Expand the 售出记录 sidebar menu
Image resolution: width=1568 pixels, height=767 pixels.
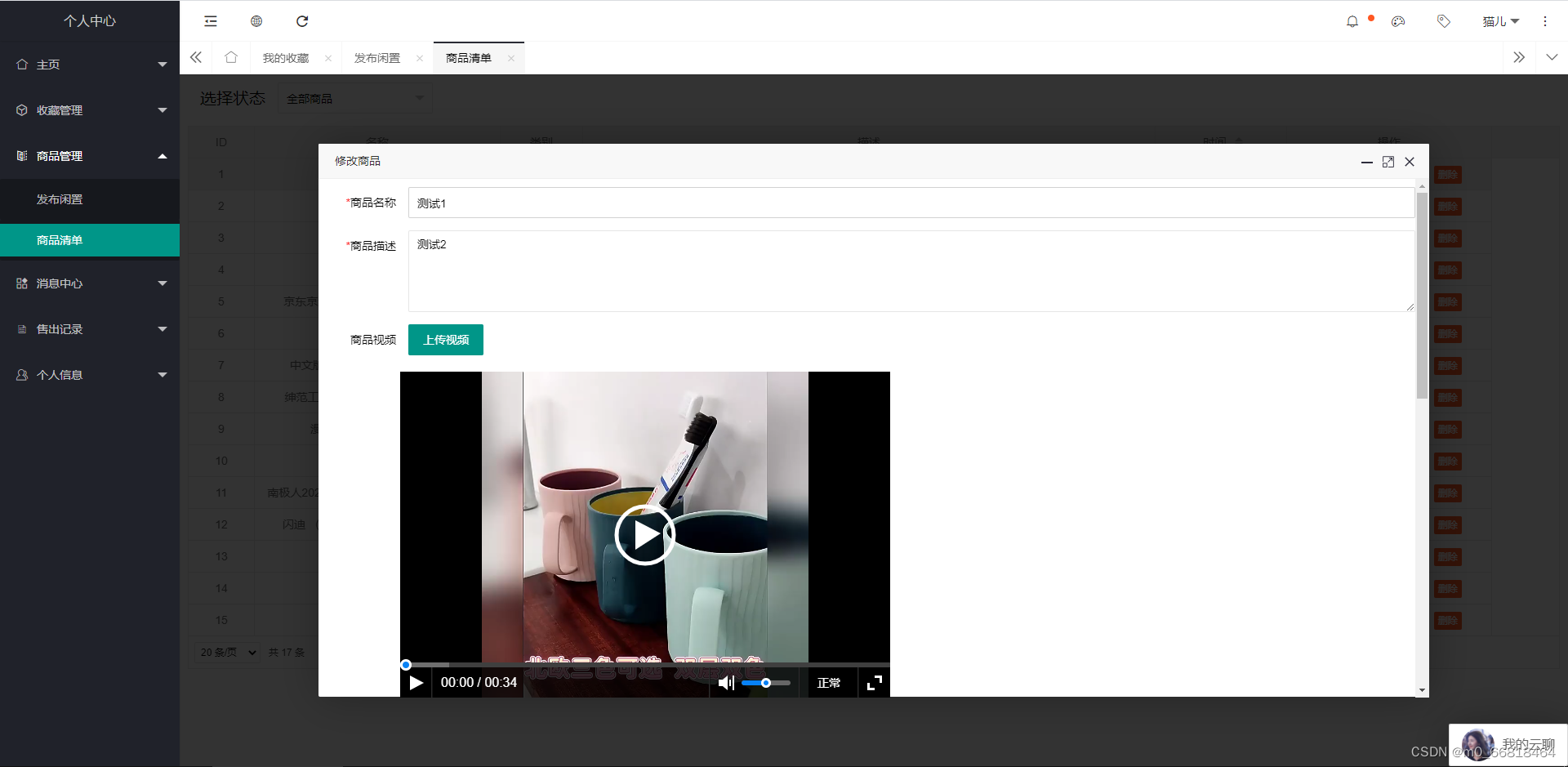tap(90, 329)
